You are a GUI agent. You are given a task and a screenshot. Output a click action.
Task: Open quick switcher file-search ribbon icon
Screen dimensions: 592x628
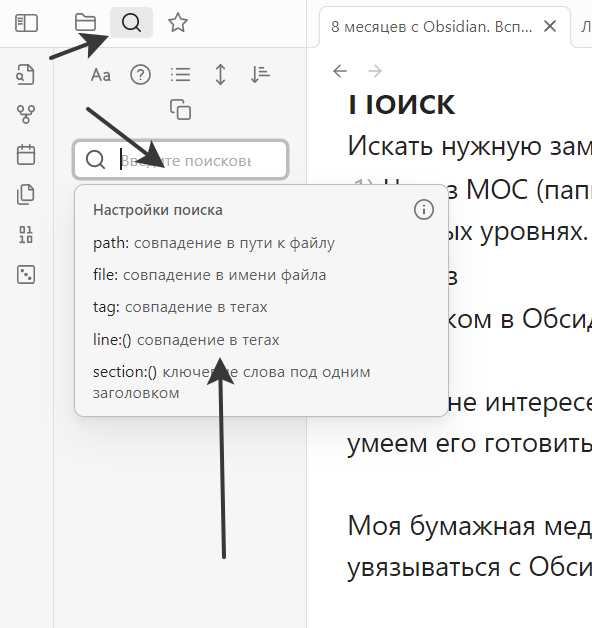click(26, 74)
